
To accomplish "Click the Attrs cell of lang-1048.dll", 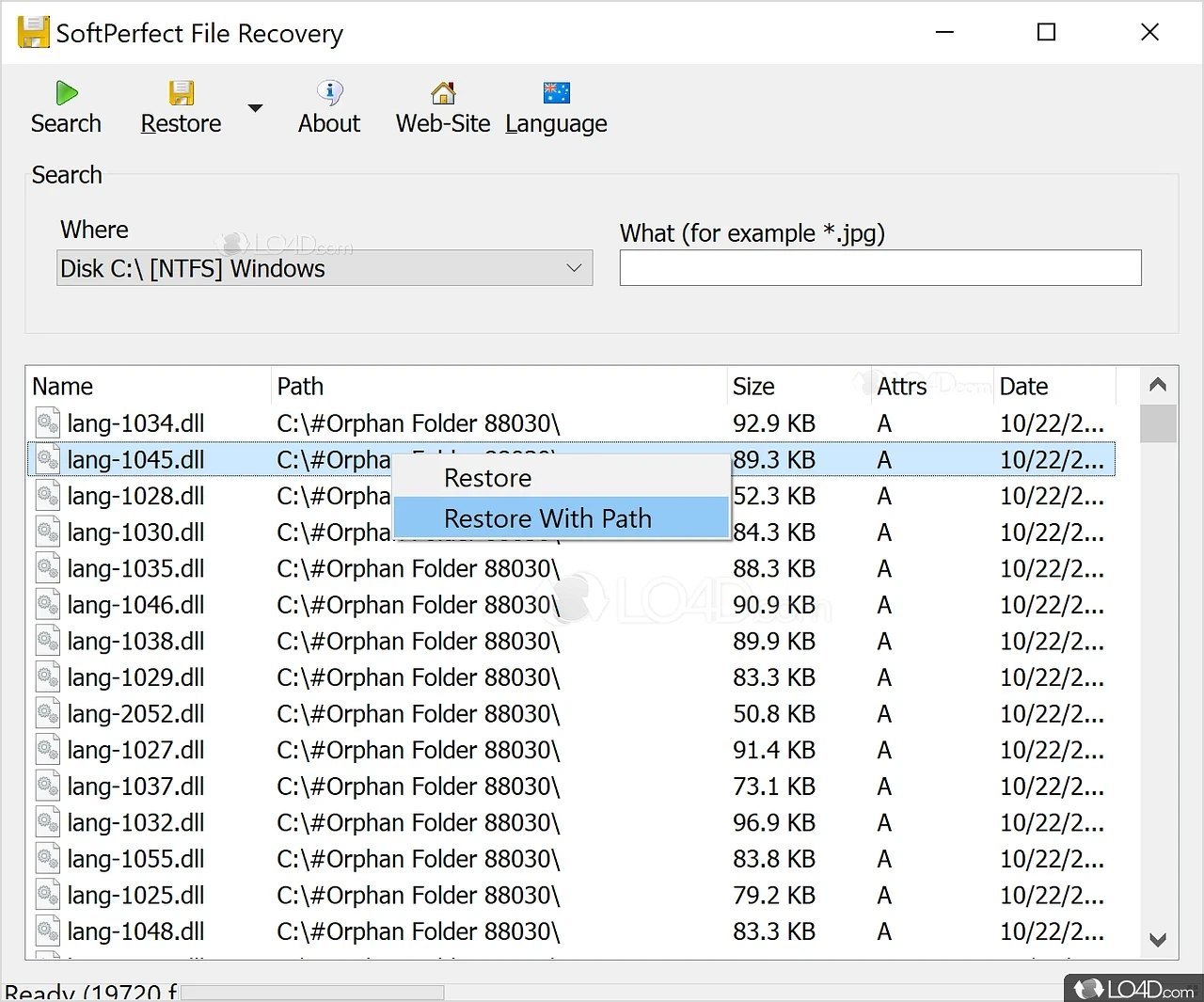I will [884, 931].
